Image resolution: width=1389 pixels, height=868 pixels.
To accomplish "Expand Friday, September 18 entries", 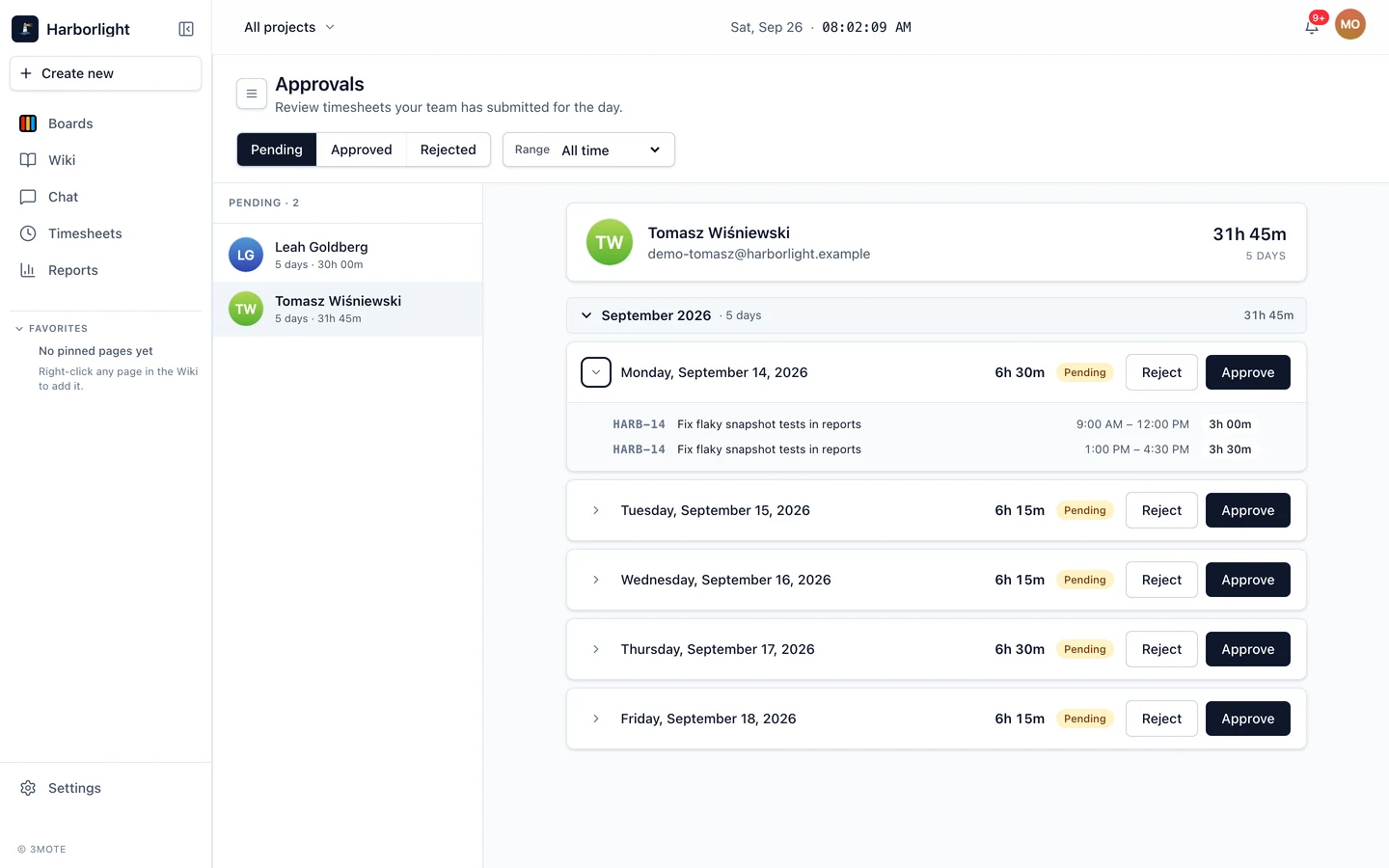I will click(x=596, y=719).
